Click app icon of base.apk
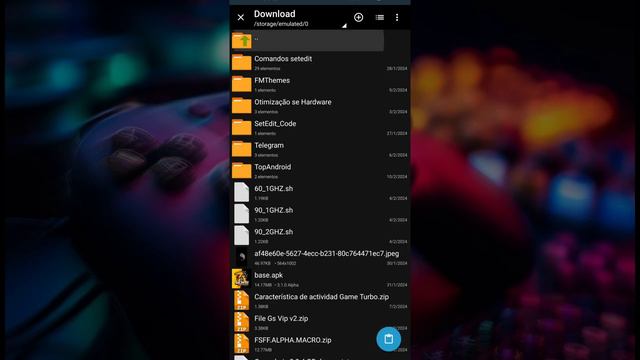The width and height of the screenshot is (640, 360). coord(241,279)
